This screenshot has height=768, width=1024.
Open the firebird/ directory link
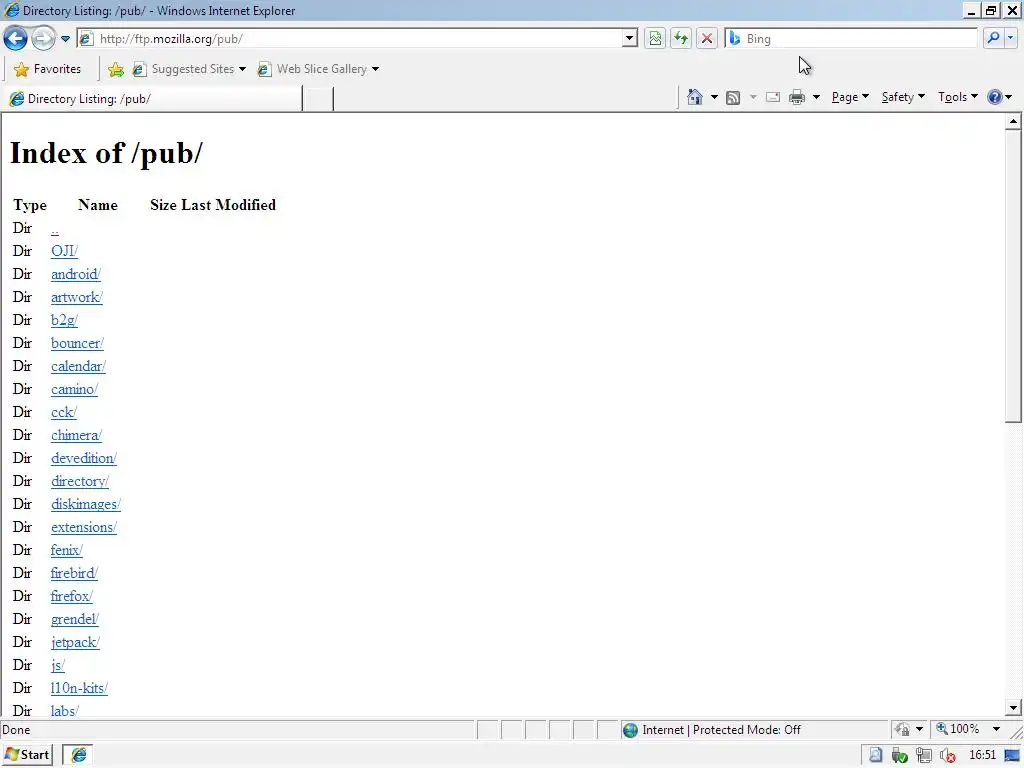coord(74,573)
